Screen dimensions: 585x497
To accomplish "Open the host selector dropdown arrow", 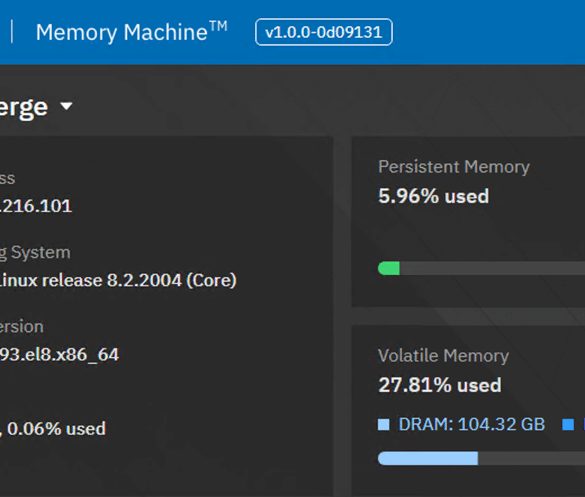I will (66, 106).
